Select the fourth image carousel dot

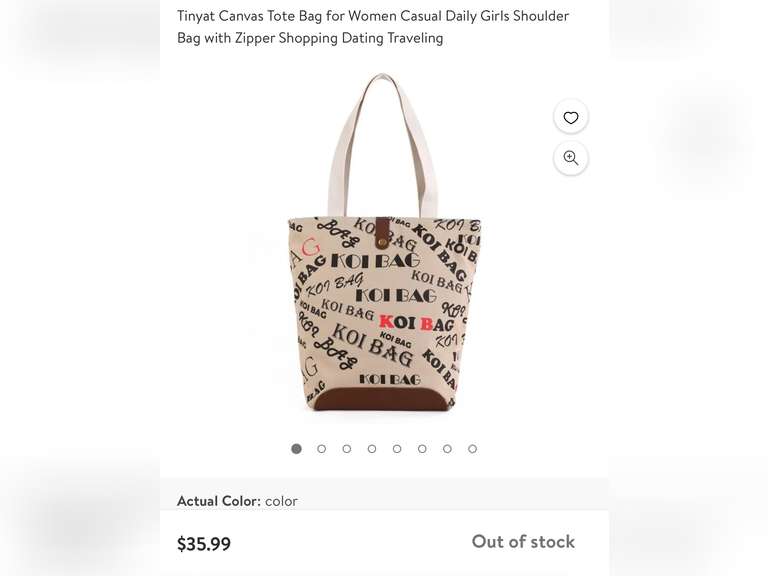(x=372, y=449)
